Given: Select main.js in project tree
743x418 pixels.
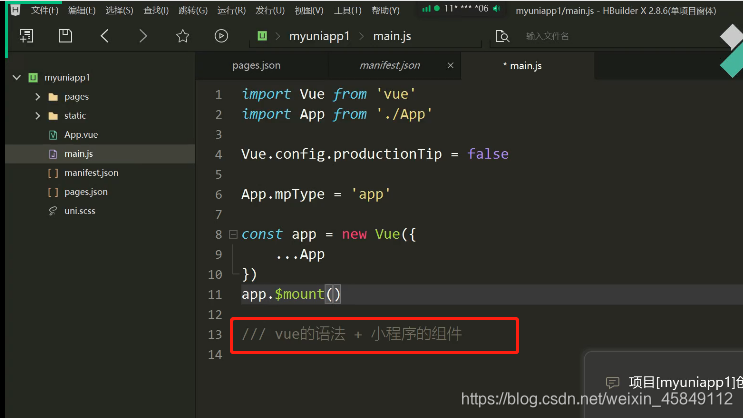Looking at the screenshot, I should click(x=78, y=154).
